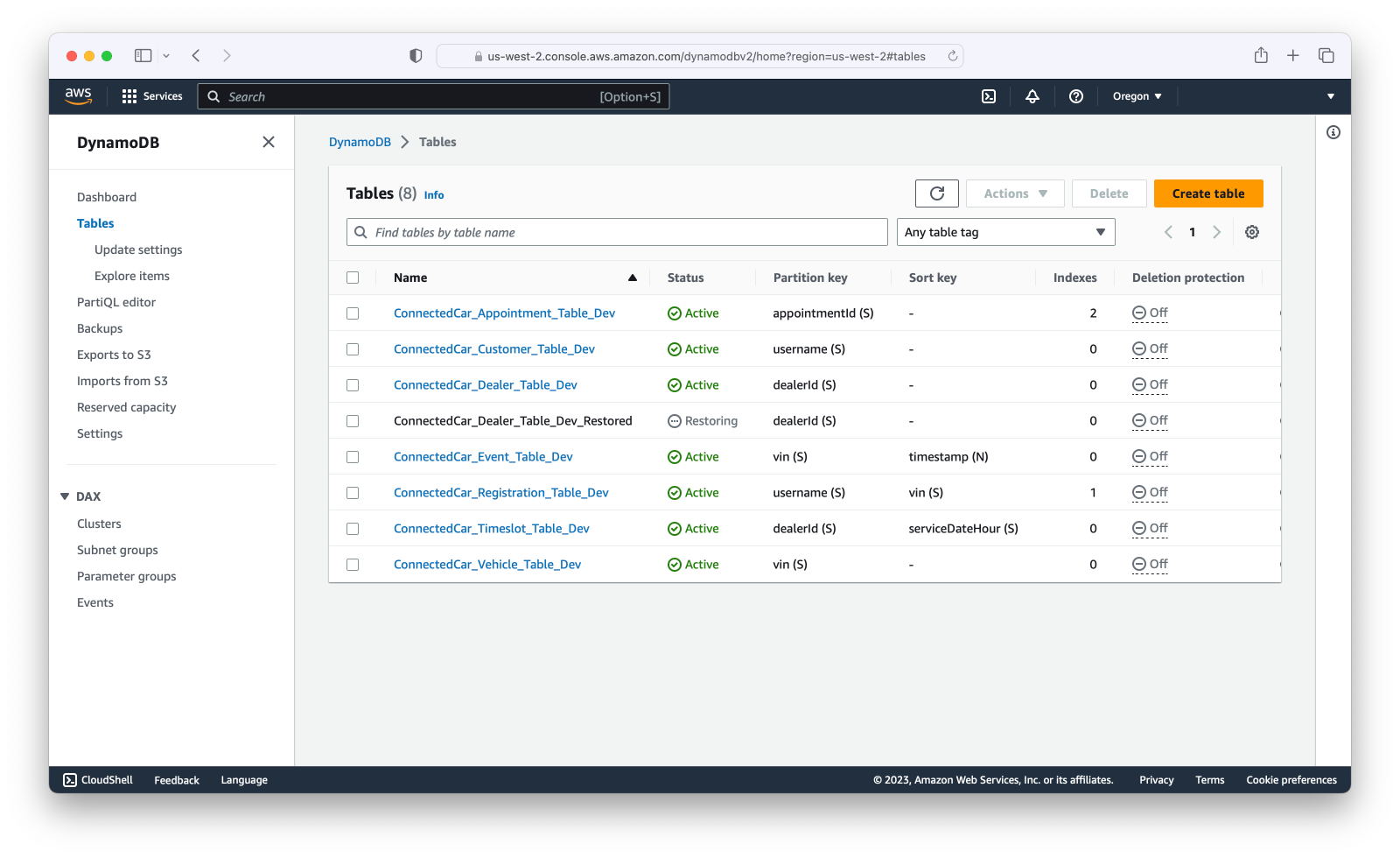
Task: Check the ConnectedCar_Event_Table_Dev row checkbox
Action: pos(353,457)
